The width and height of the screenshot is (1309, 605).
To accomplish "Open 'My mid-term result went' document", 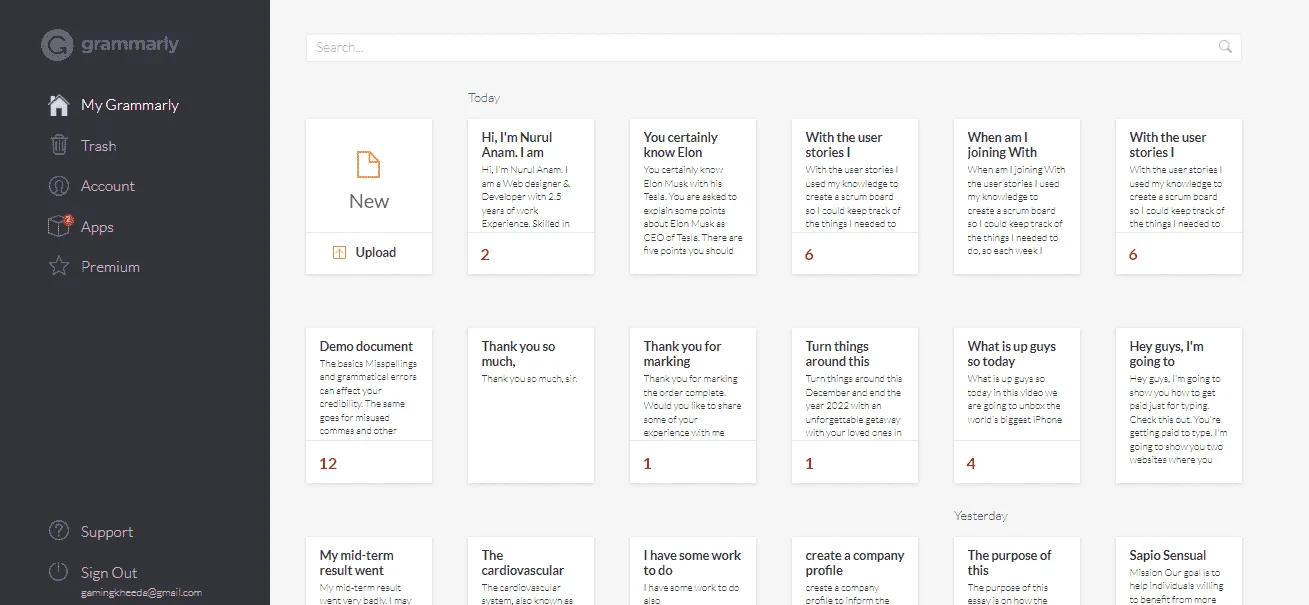I will 369,571.
